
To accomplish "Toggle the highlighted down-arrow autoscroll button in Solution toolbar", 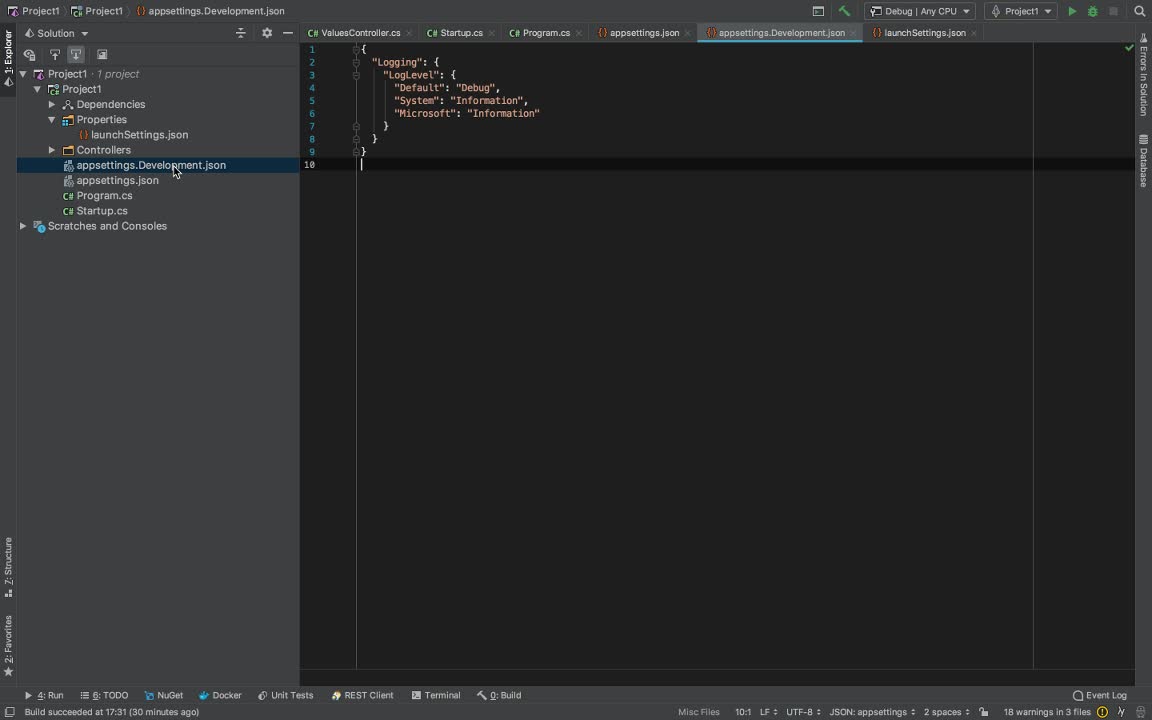I will coord(76,54).
